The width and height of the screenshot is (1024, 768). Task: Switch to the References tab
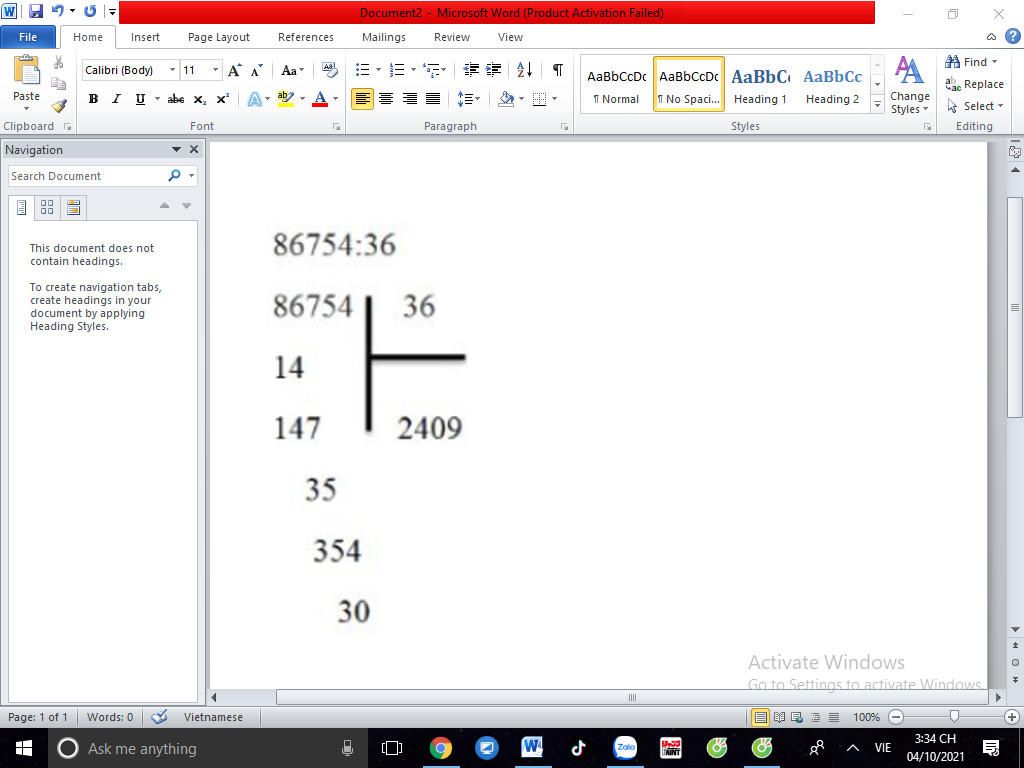click(x=306, y=37)
